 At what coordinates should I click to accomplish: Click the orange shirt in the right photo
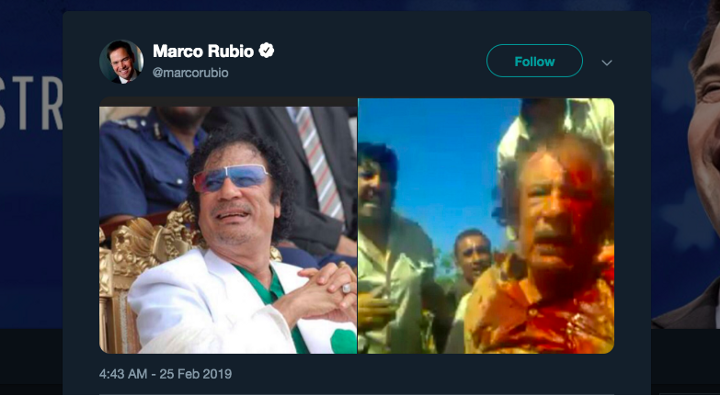[x=540, y=312]
